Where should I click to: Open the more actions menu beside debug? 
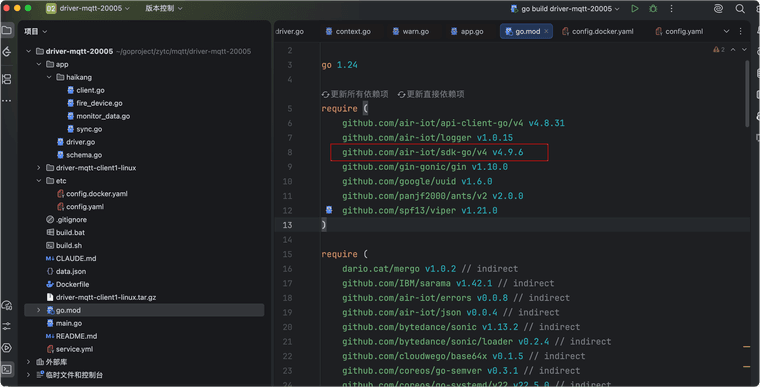click(671, 8)
